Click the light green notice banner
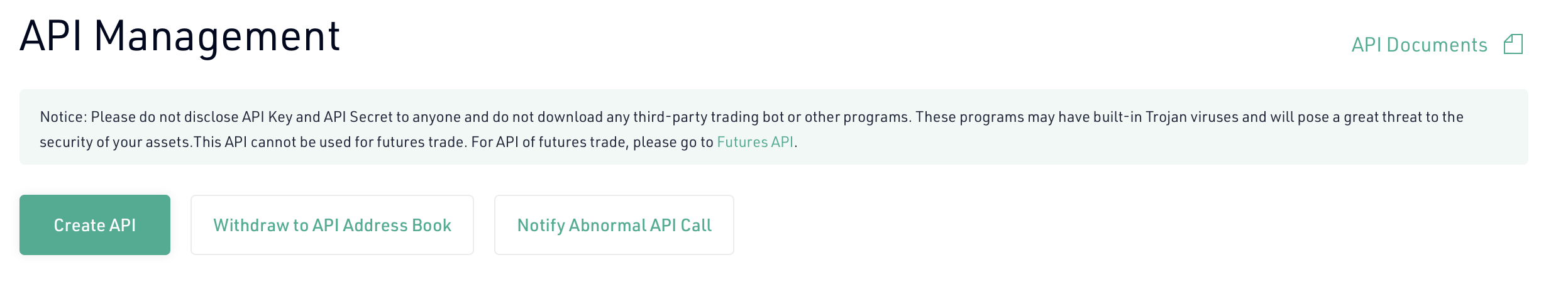1568x289 pixels. [x=774, y=127]
